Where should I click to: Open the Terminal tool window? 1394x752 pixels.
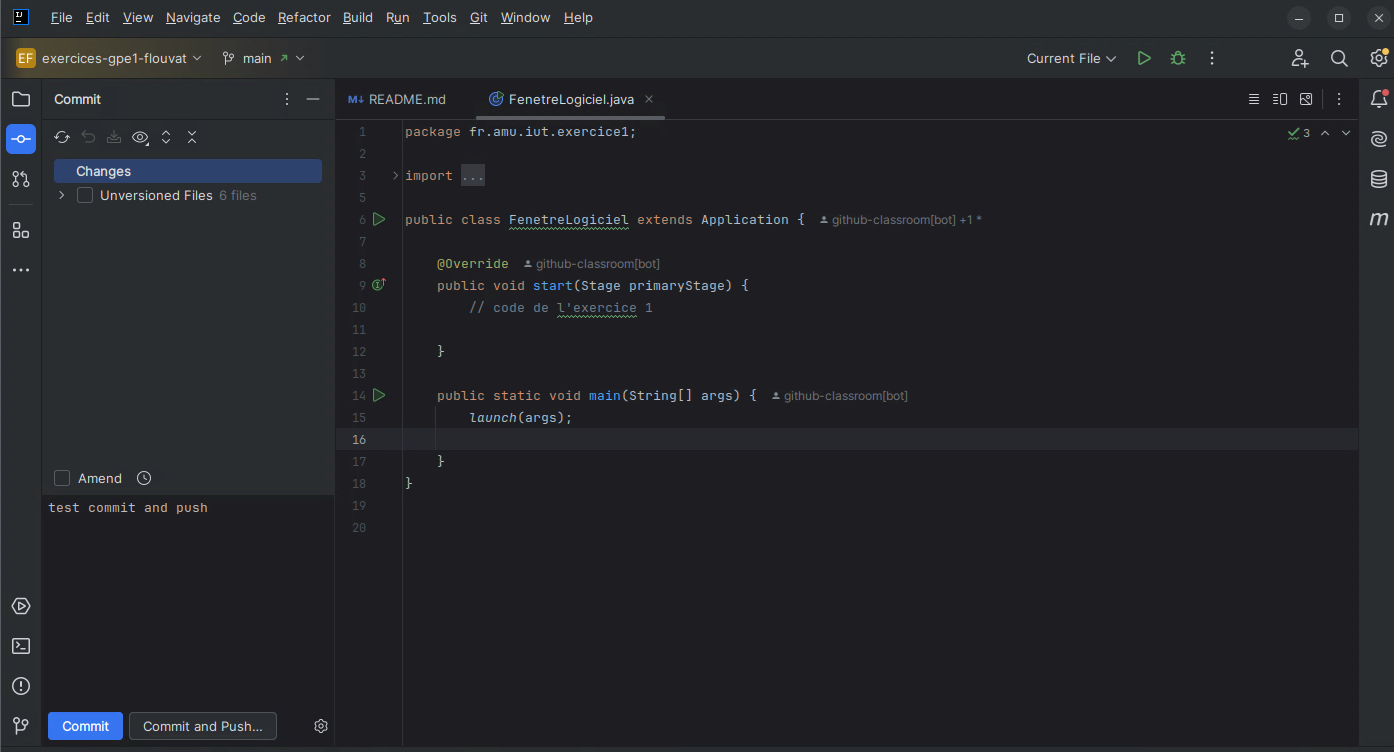click(21, 646)
